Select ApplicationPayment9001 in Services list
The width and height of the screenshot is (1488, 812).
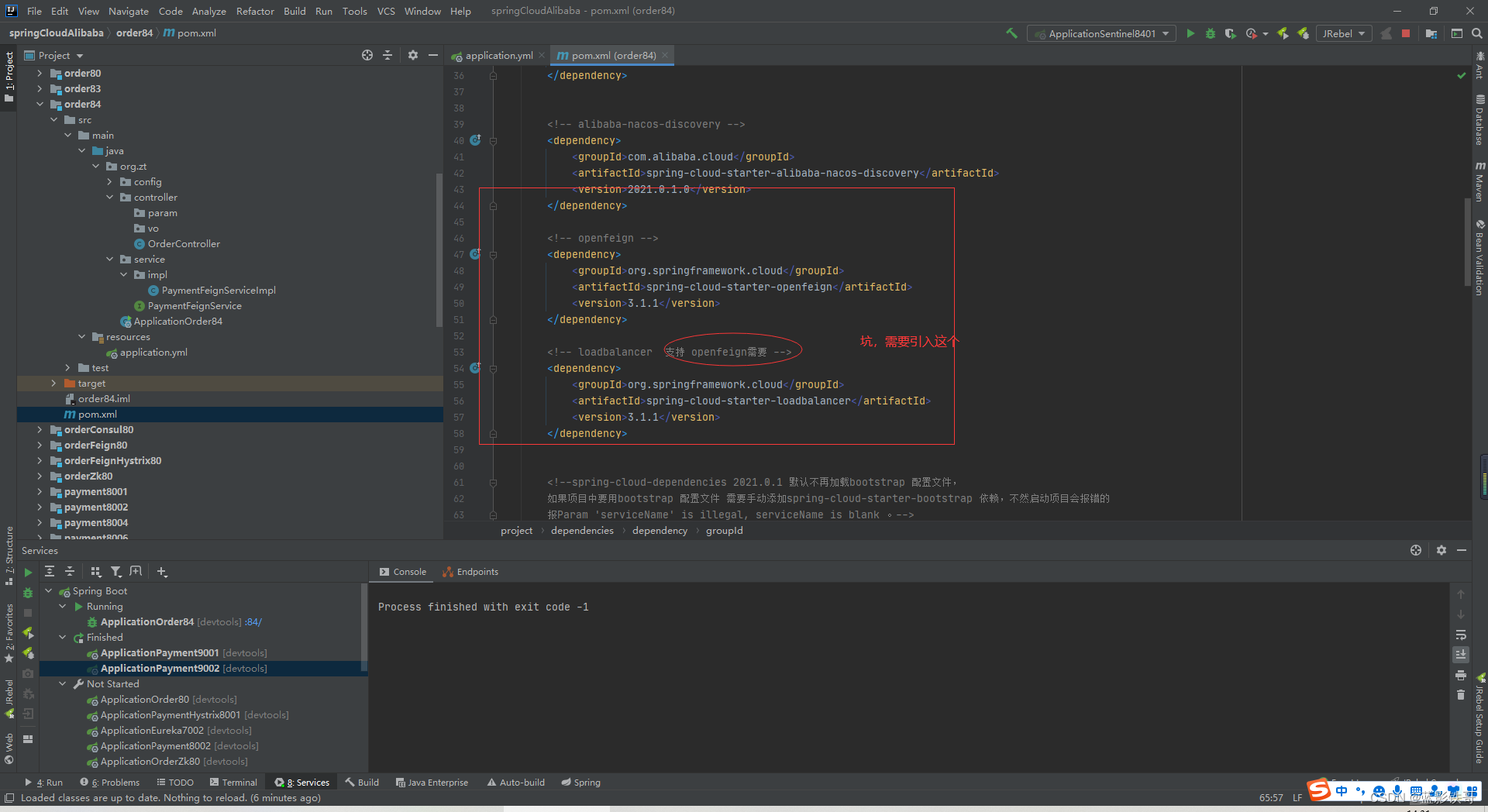tap(160, 652)
